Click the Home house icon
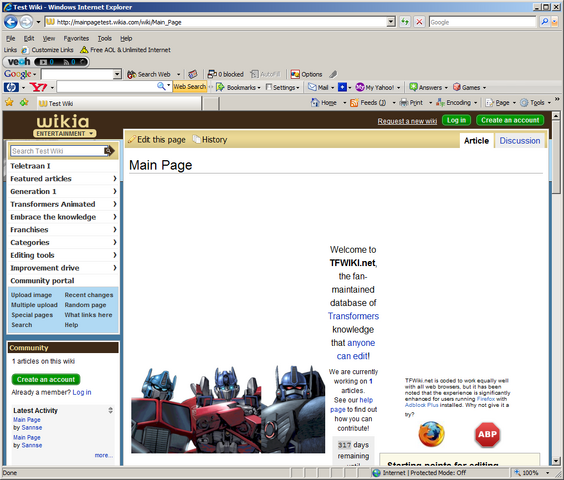Image resolution: width=564 pixels, height=480 pixels. (x=315, y=103)
